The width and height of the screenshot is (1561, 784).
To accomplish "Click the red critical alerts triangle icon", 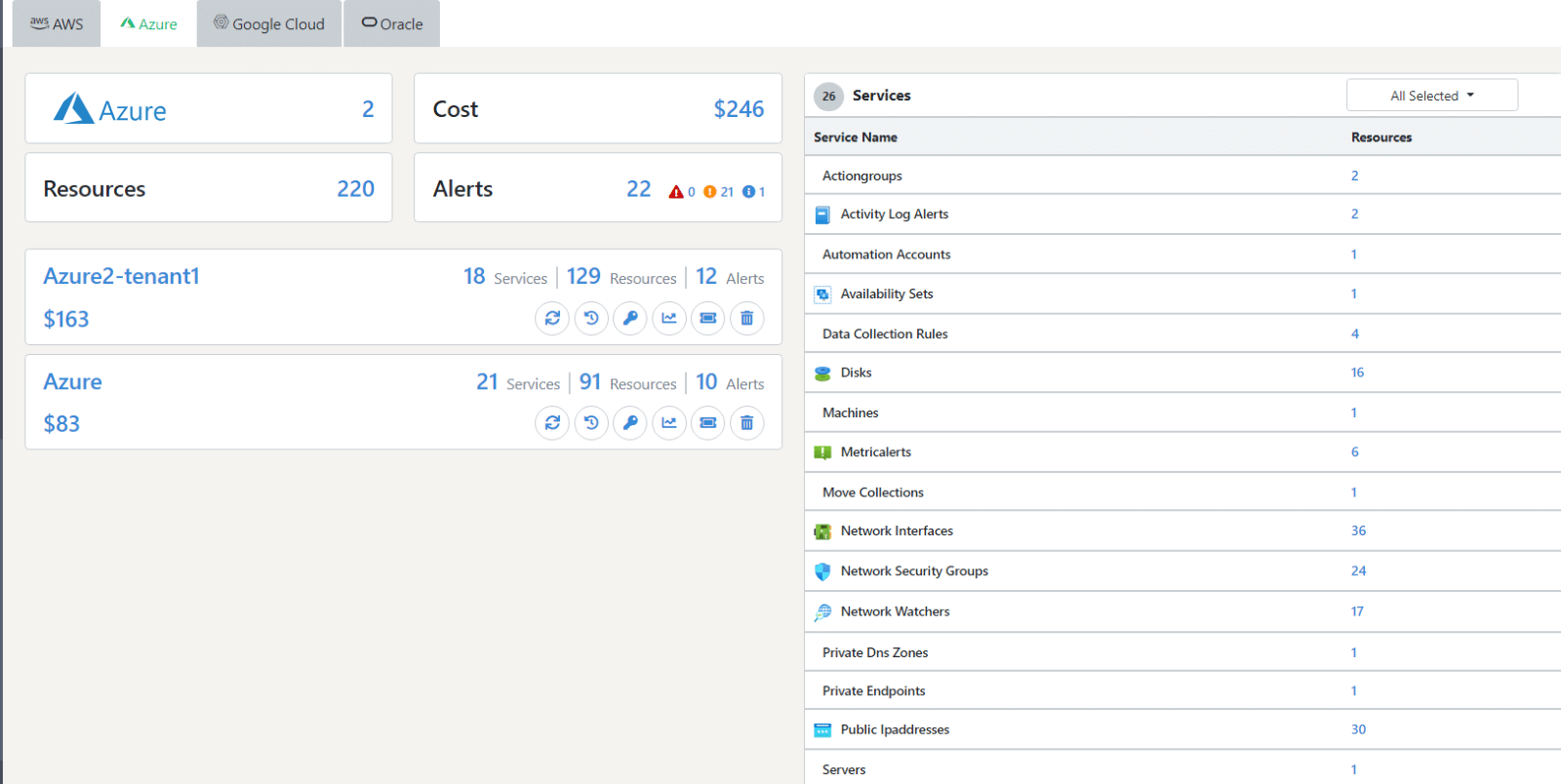I will 676,192.
